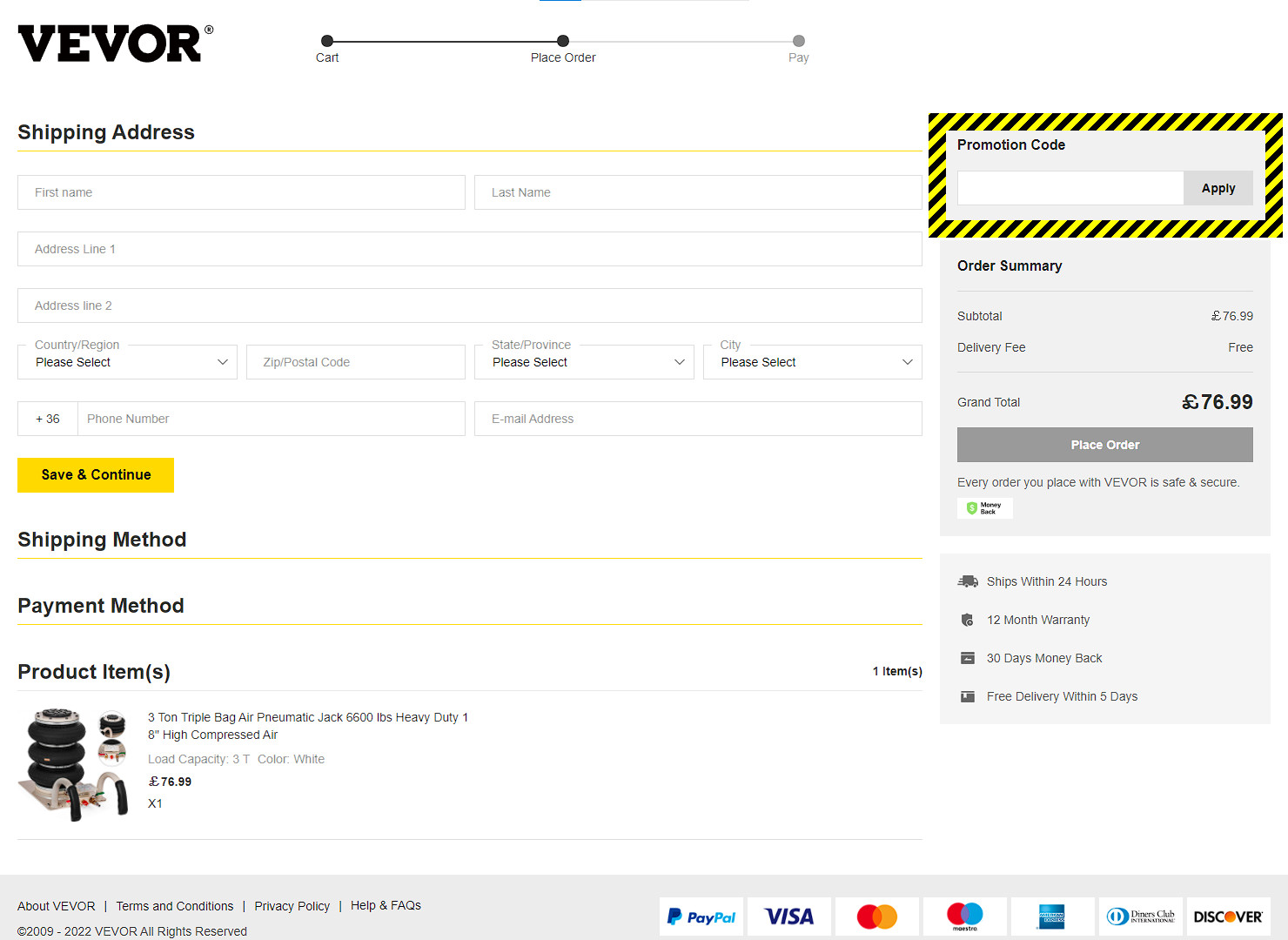Click the Maestro payment logo

pos(965,916)
